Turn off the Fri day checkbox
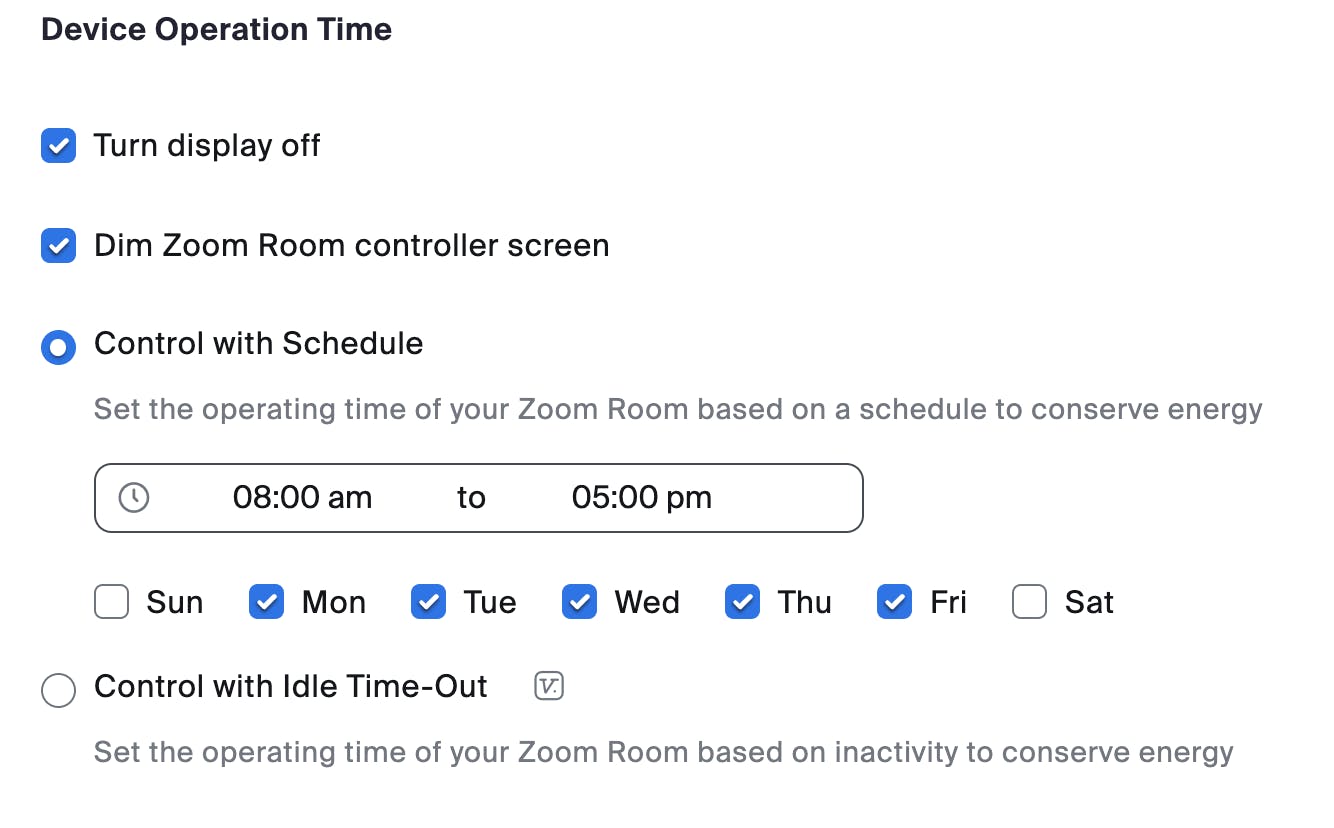The image size is (1334, 828). click(894, 603)
